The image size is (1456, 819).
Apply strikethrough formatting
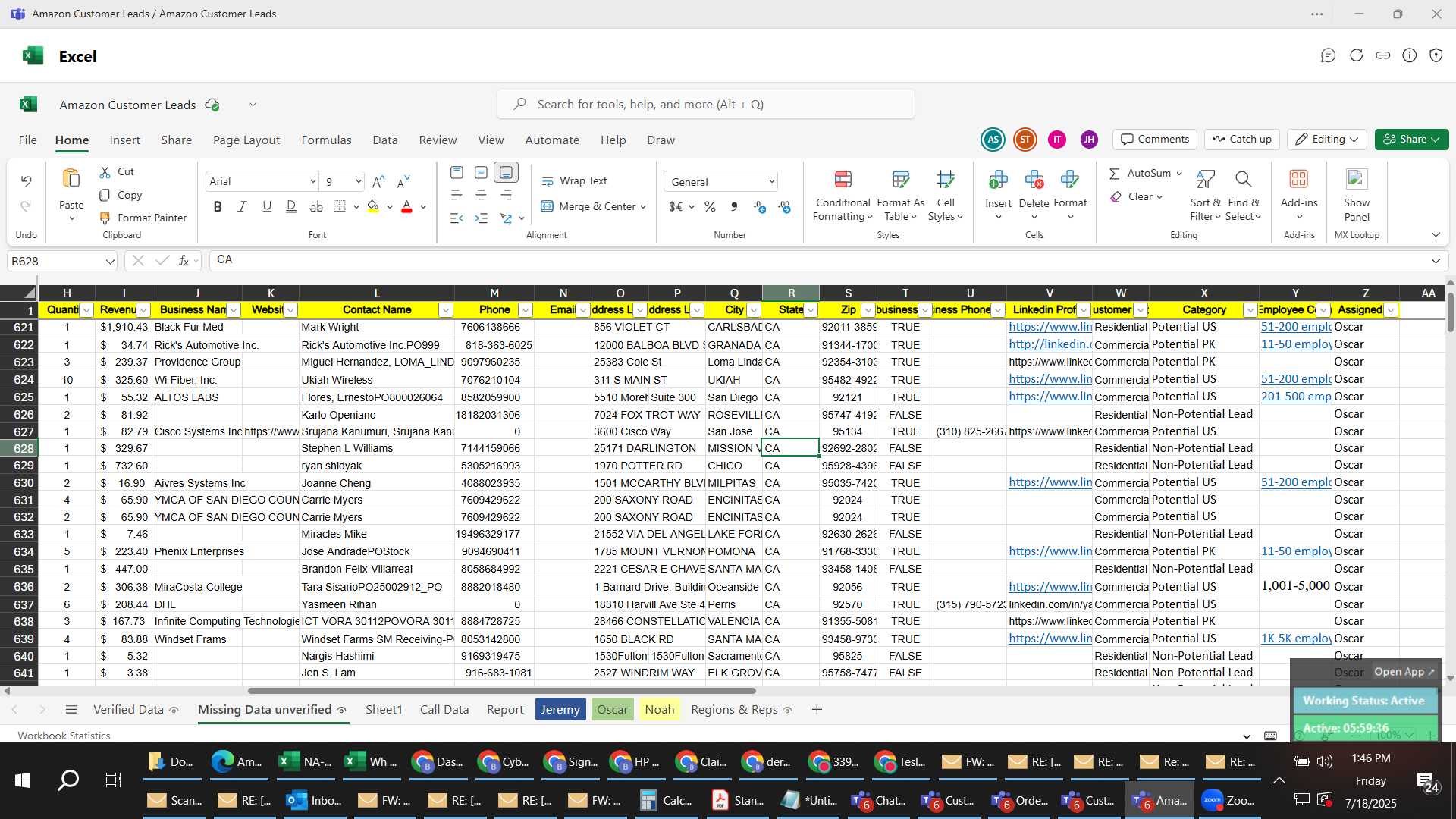click(316, 206)
